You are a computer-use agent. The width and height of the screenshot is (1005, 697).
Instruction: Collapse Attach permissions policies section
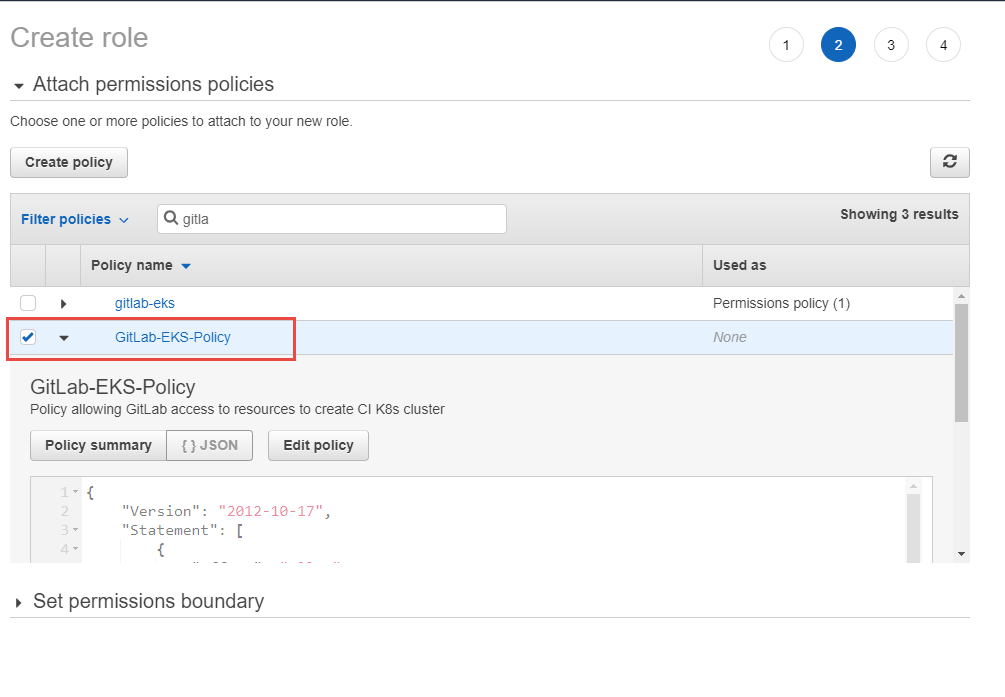click(x=19, y=85)
